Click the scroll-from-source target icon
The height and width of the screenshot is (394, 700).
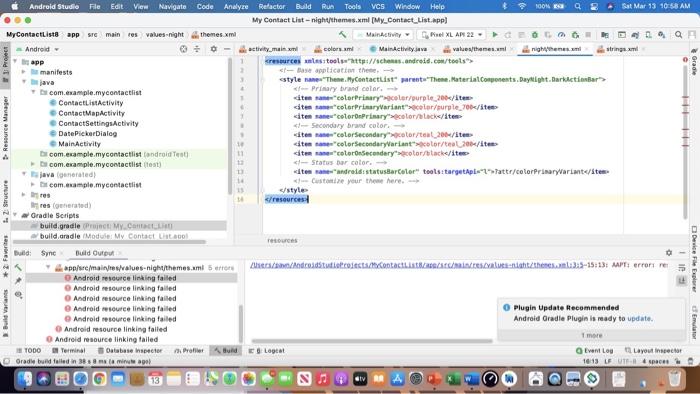(x=183, y=49)
